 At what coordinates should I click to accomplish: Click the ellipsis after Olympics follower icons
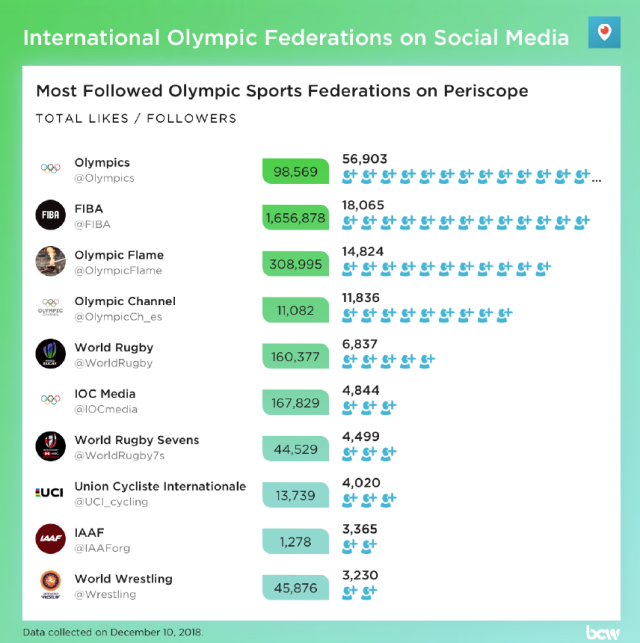[597, 180]
